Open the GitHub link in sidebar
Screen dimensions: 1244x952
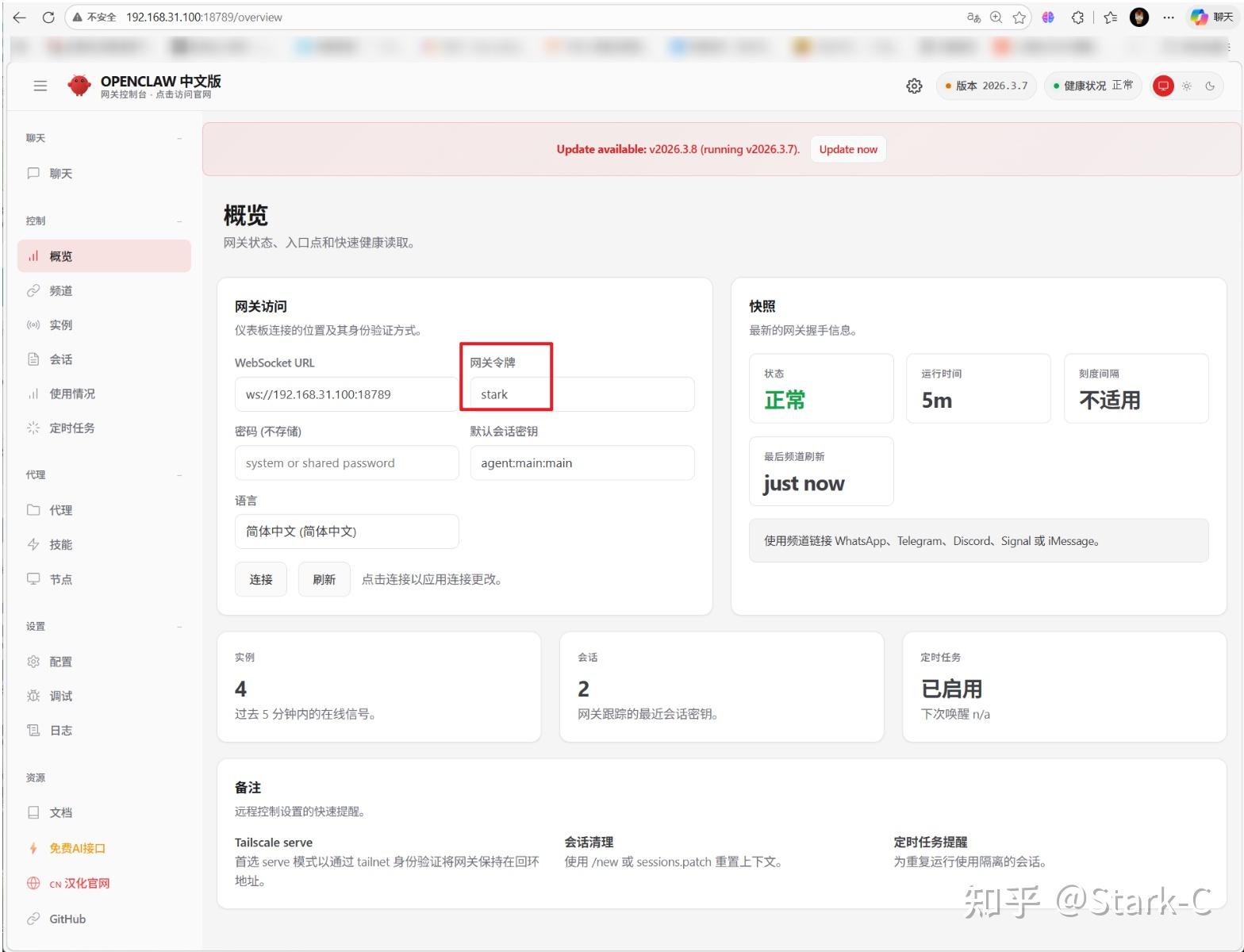coord(104,919)
